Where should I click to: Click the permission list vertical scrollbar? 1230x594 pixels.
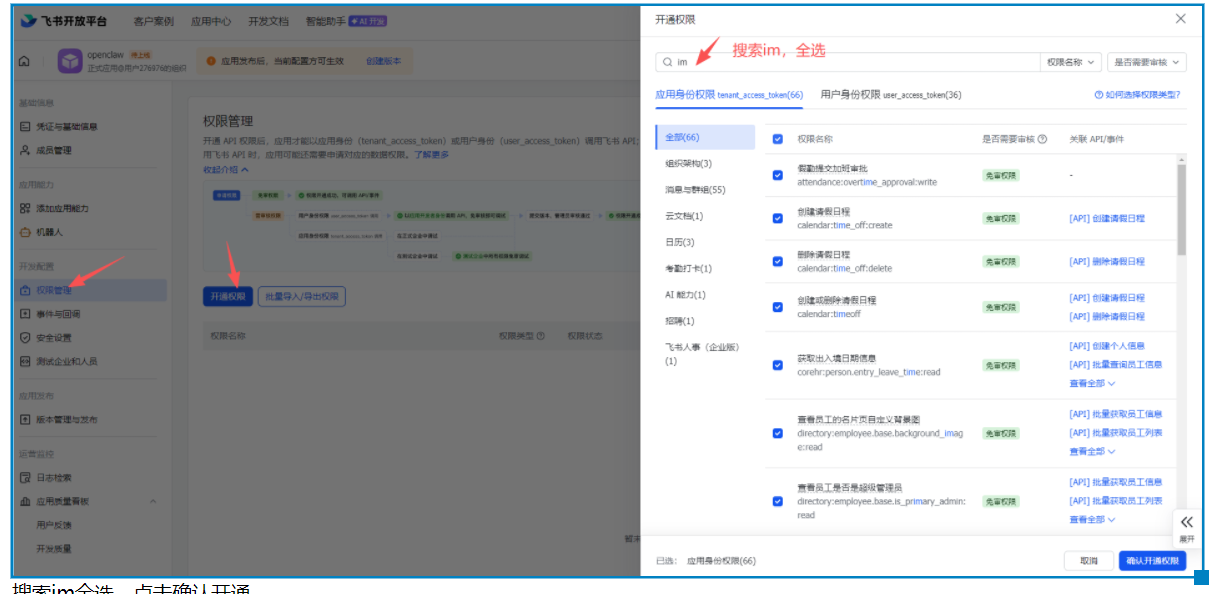click(1182, 208)
